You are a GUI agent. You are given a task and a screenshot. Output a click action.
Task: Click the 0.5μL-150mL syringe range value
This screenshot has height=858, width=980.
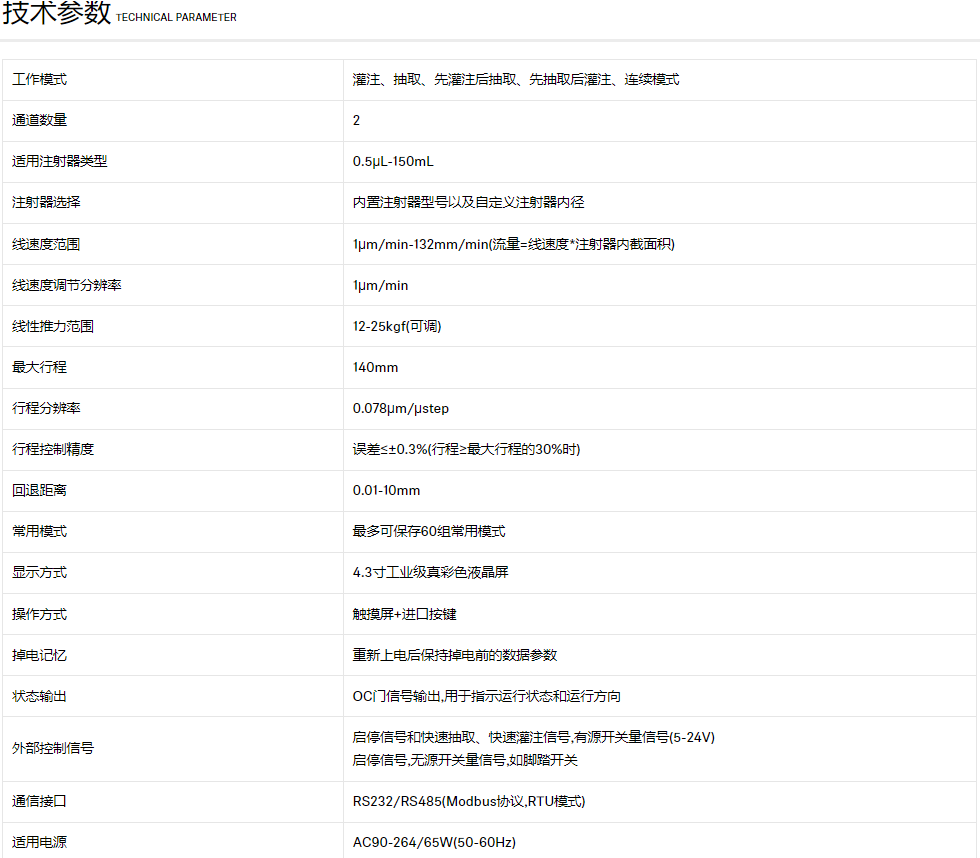click(x=393, y=162)
